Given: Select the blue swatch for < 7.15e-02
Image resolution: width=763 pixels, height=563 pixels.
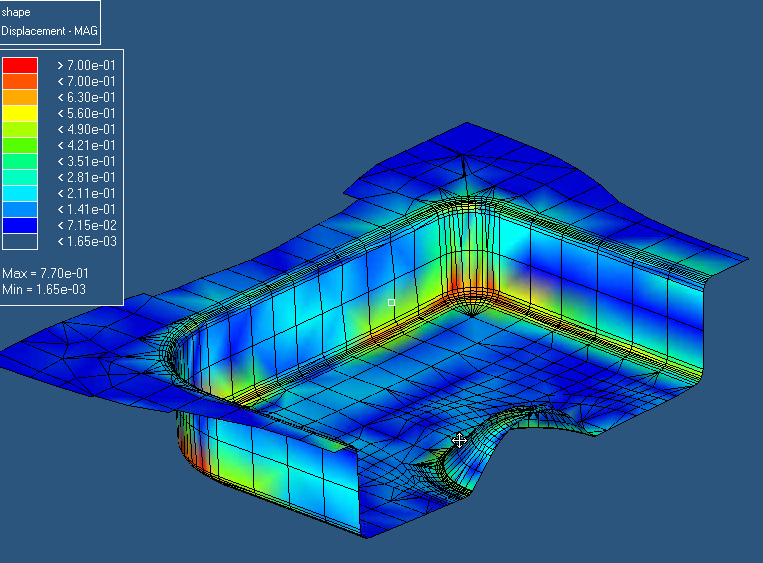Looking at the screenshot, I should (20, 225).
